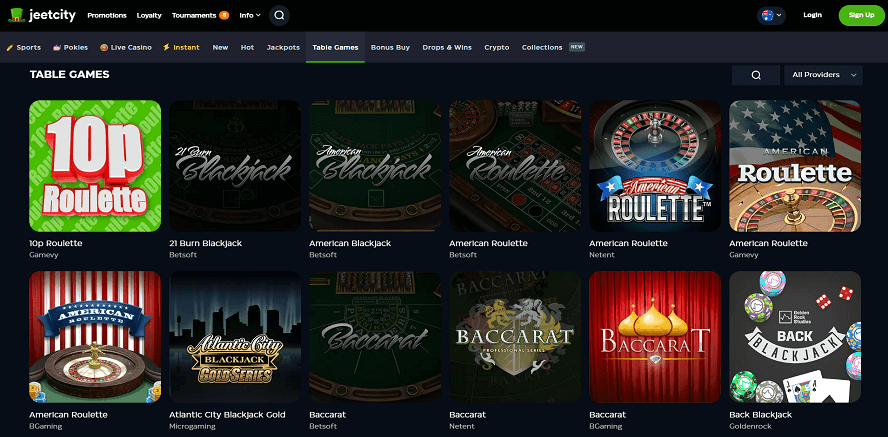The height and width of the screenshot is (437, 888).
Task: Open Atlantic City Blackjack Gold thumbnail
Action: pyautogui.click(x=235, y=337)
